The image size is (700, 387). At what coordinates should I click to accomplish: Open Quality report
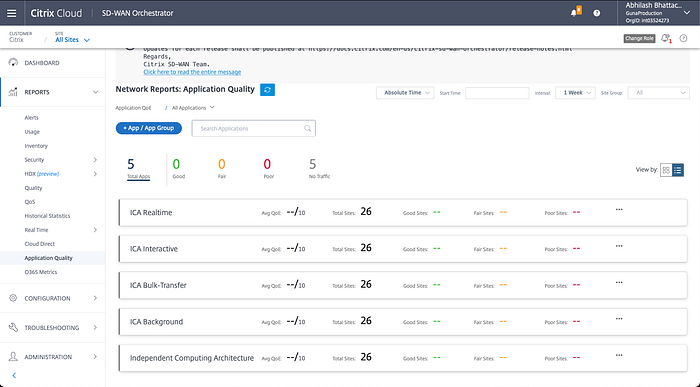pyautogui.click(x=33, y=188)
